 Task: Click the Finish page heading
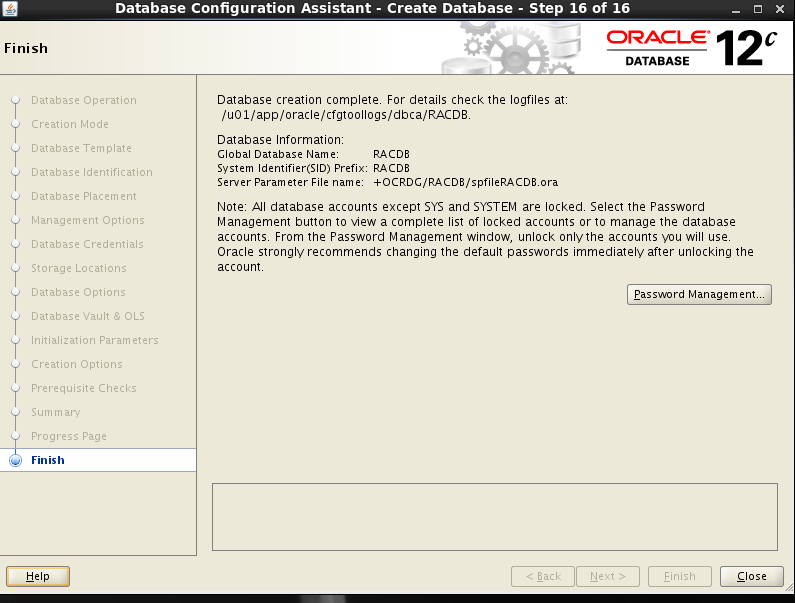(x=26, y=48)
